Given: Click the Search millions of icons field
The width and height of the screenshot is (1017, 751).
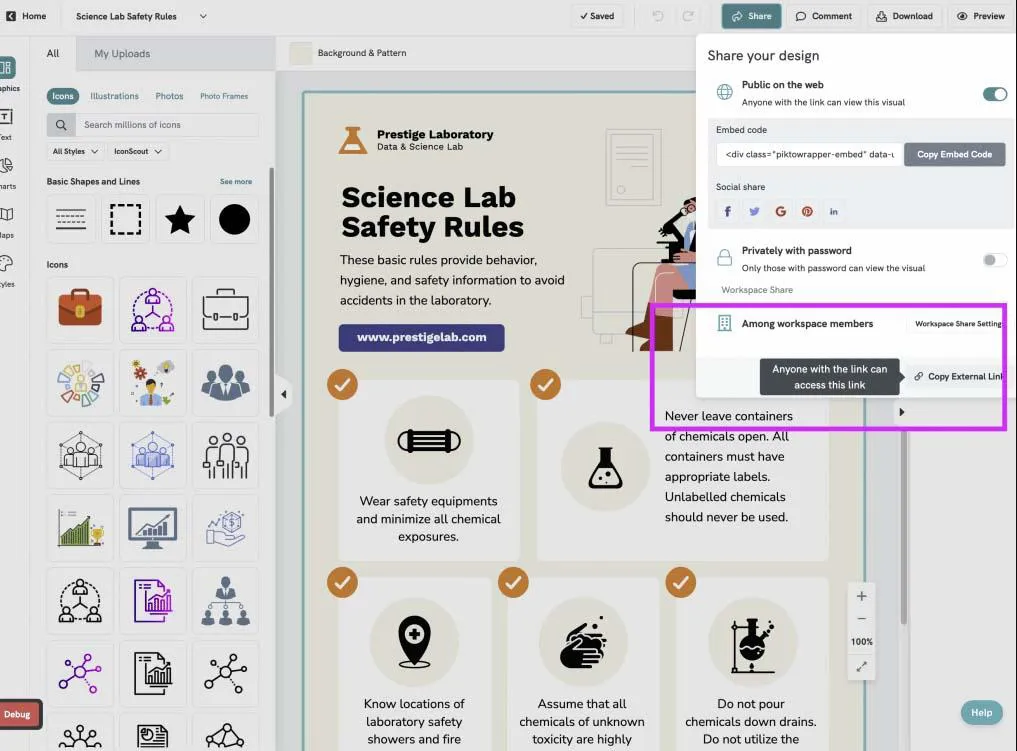Looking at the screenshot, I should [x=167, y=125].
